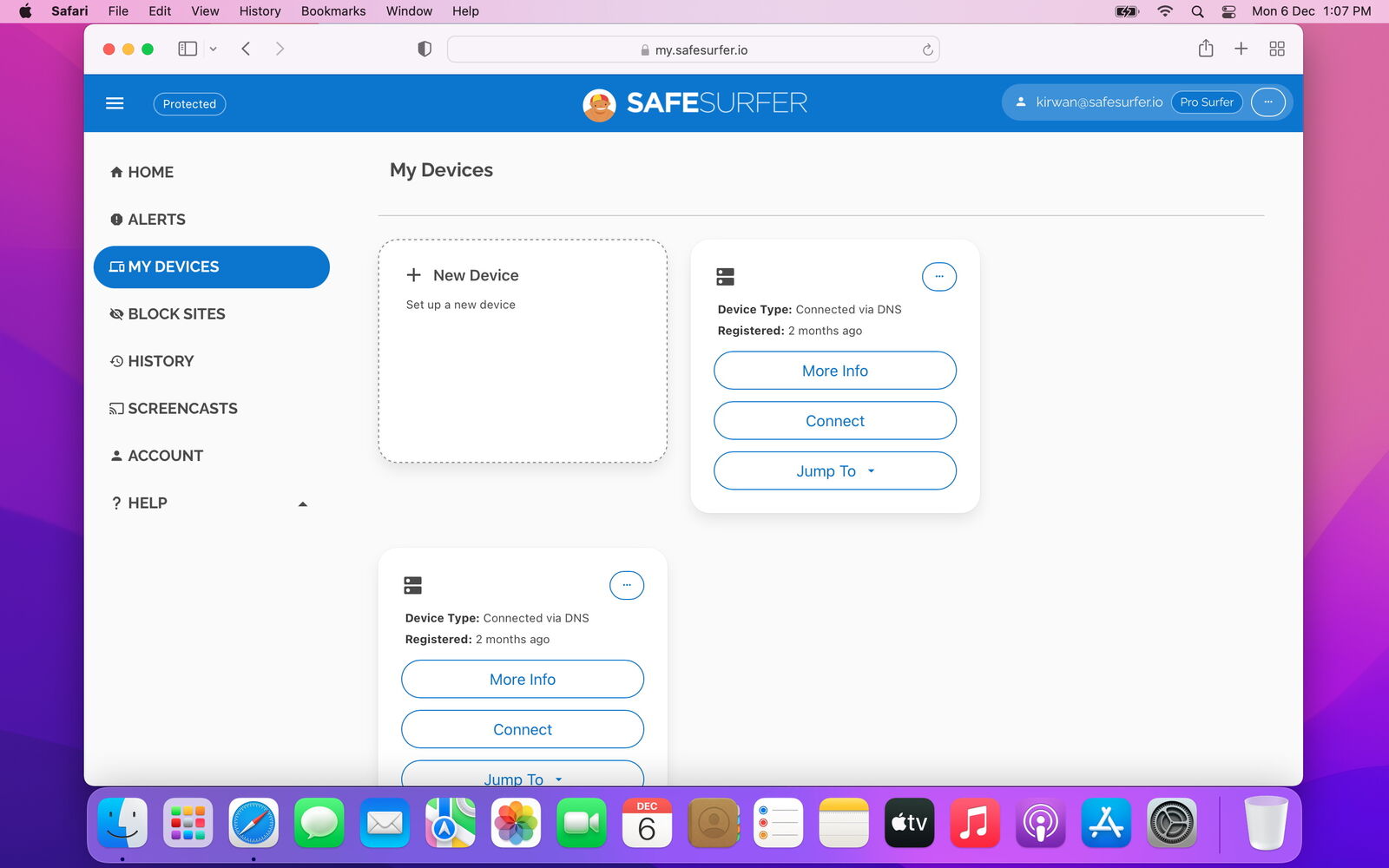Expand the Jump To dropdown on the first device card
The image size is (1389, 868).
pyautogui.click(x=835, y=470)
